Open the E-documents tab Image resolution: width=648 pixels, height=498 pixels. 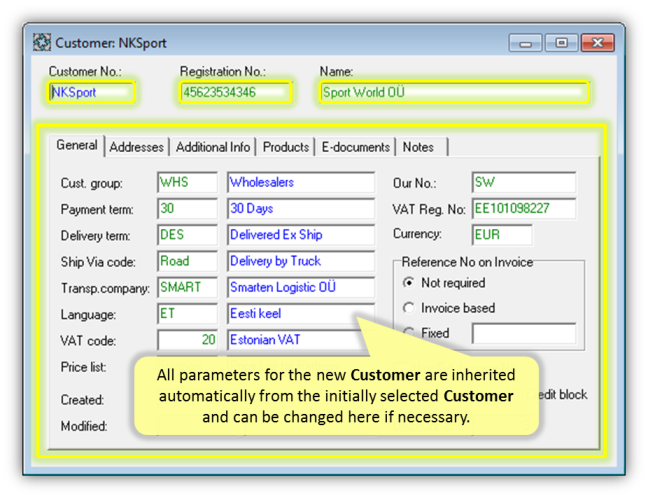355,147
